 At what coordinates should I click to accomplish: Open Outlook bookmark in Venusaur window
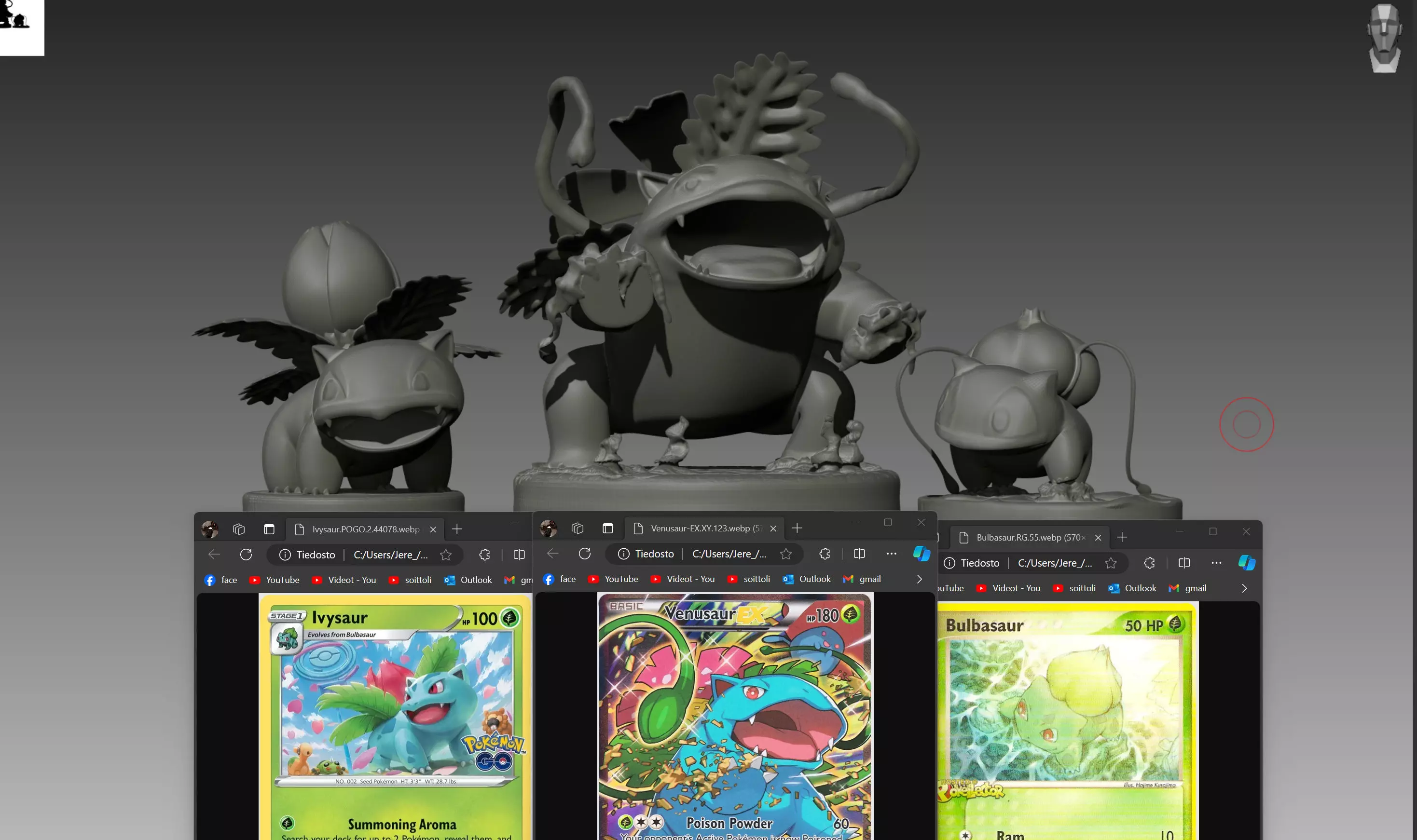[x=807, y=579]
